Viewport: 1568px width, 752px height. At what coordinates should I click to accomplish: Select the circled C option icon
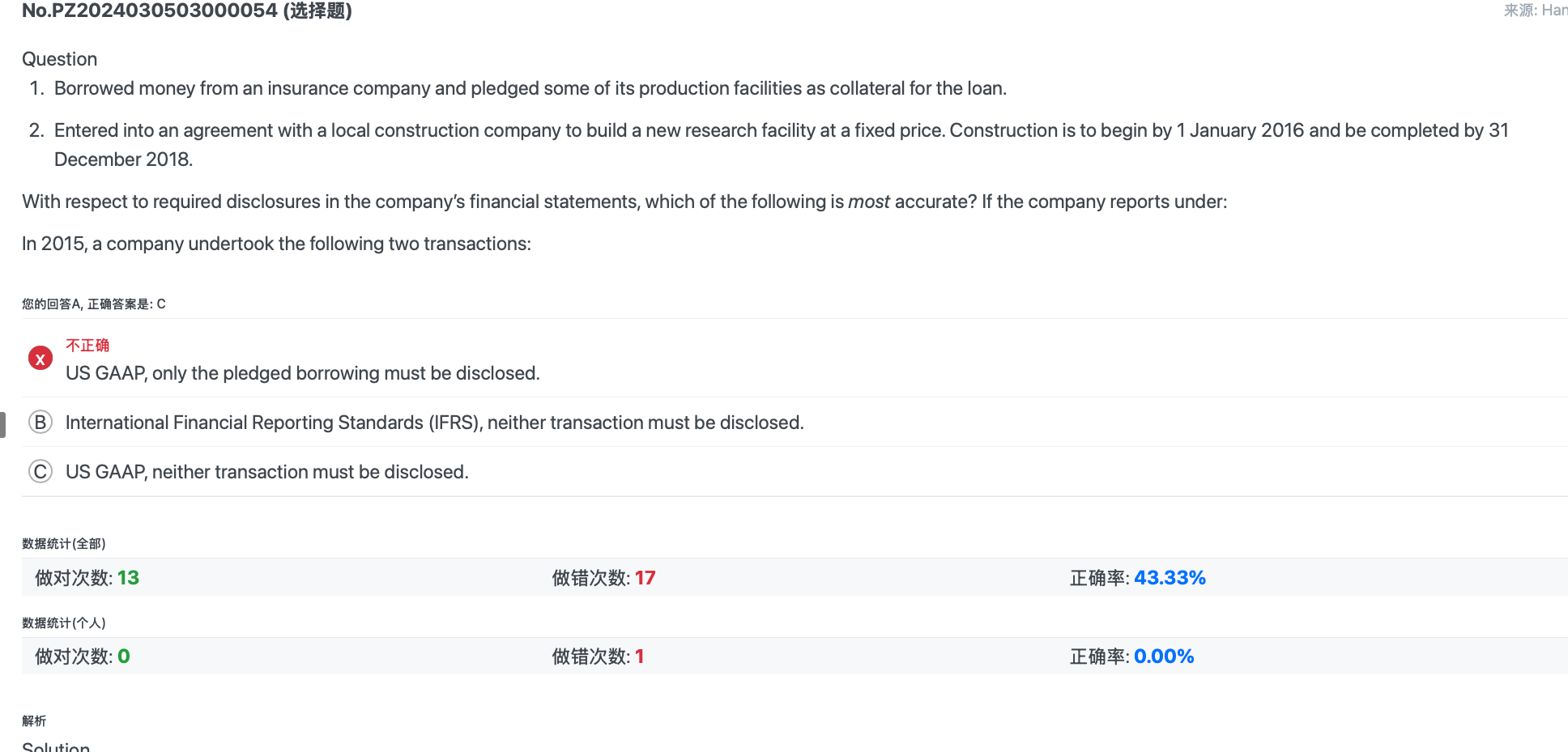[x=40, y=472]
